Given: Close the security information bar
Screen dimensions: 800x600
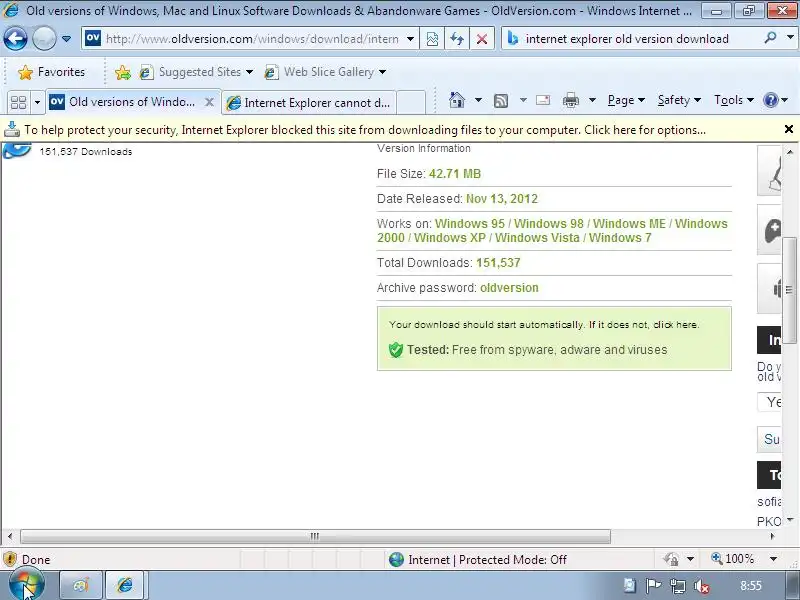Looking at the screenshot, I should [x=789, y=129].
